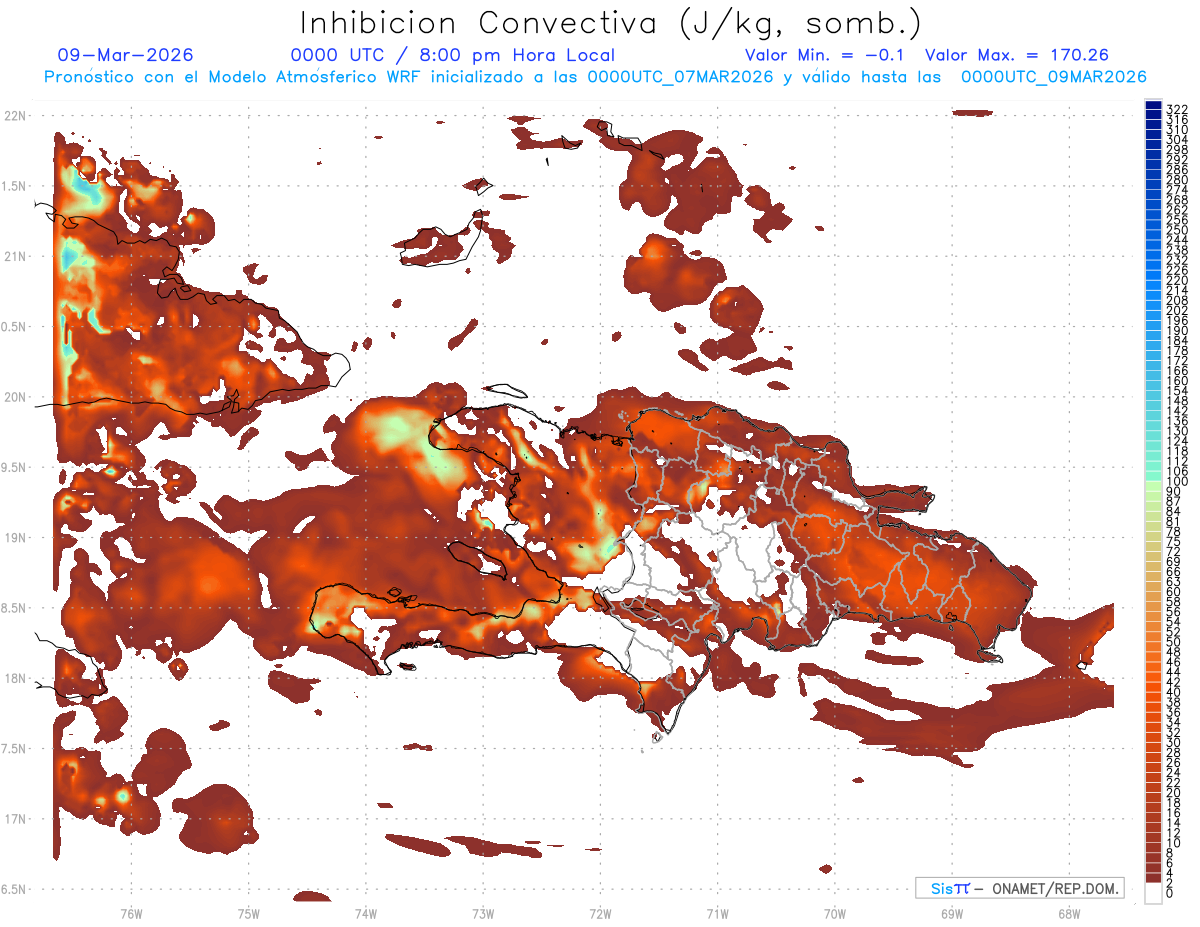Click the '74W' longitude label

(x=366, y=913)
